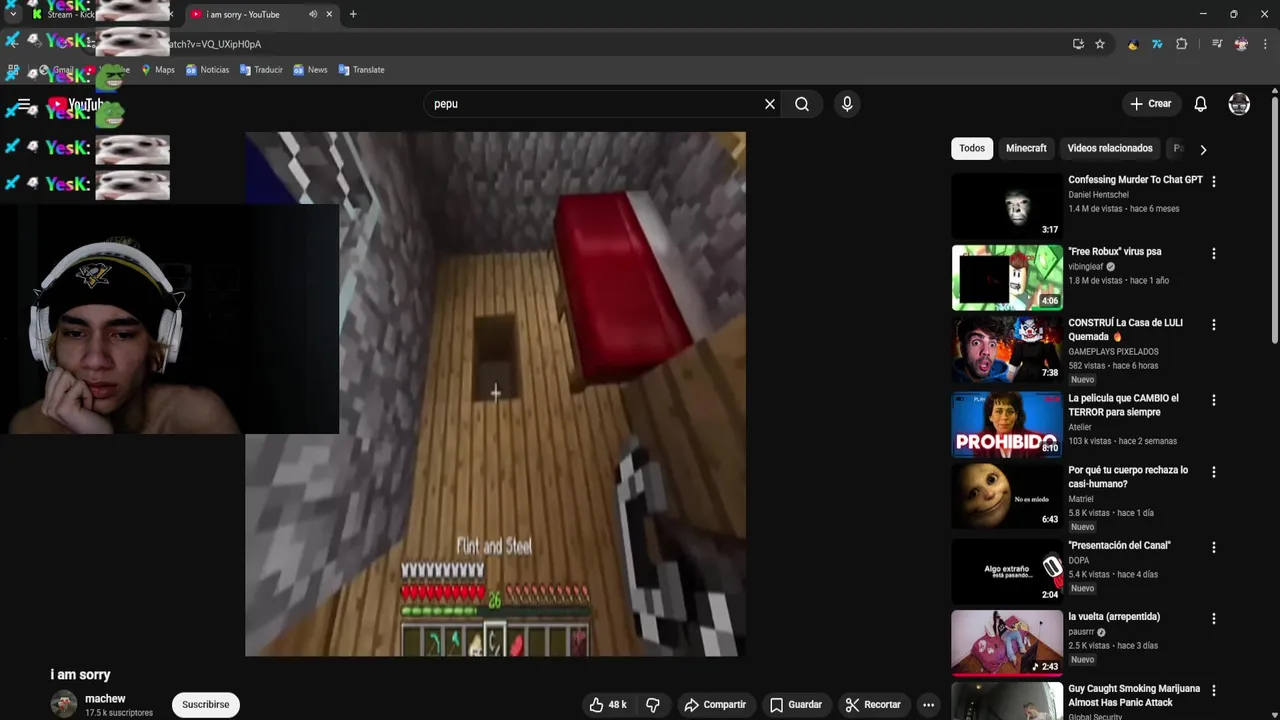The width and height of the screenshot is (1280, 720).
Task: Open the Noticias bookmark
Action: (207, 70)
